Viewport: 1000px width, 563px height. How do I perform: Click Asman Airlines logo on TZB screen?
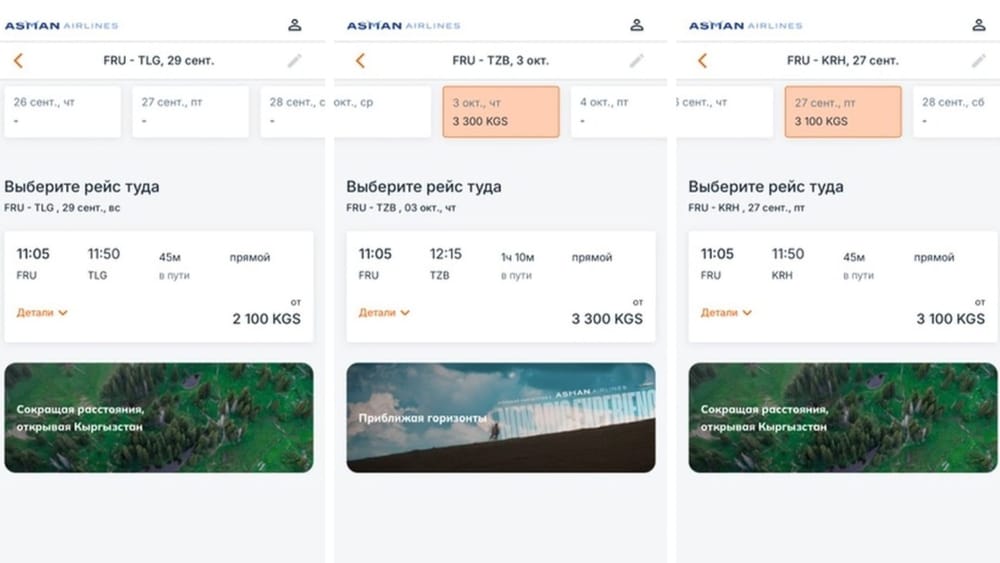[x=403, y=26]
